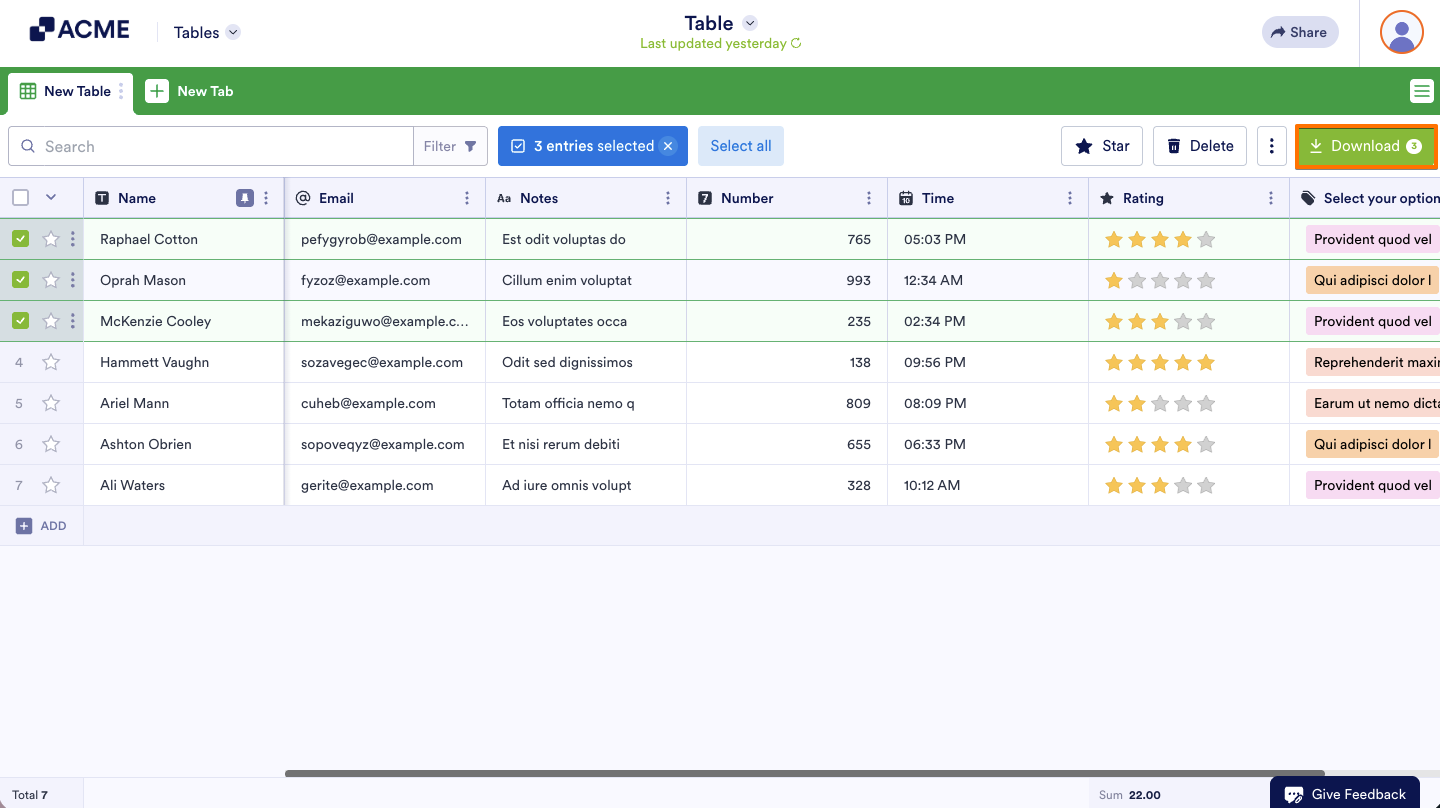Open Ariel Mann's option tag Earum ut nemo
Image resolution: width=1443 pixels, height=808 pixels.
[1373, 403]
